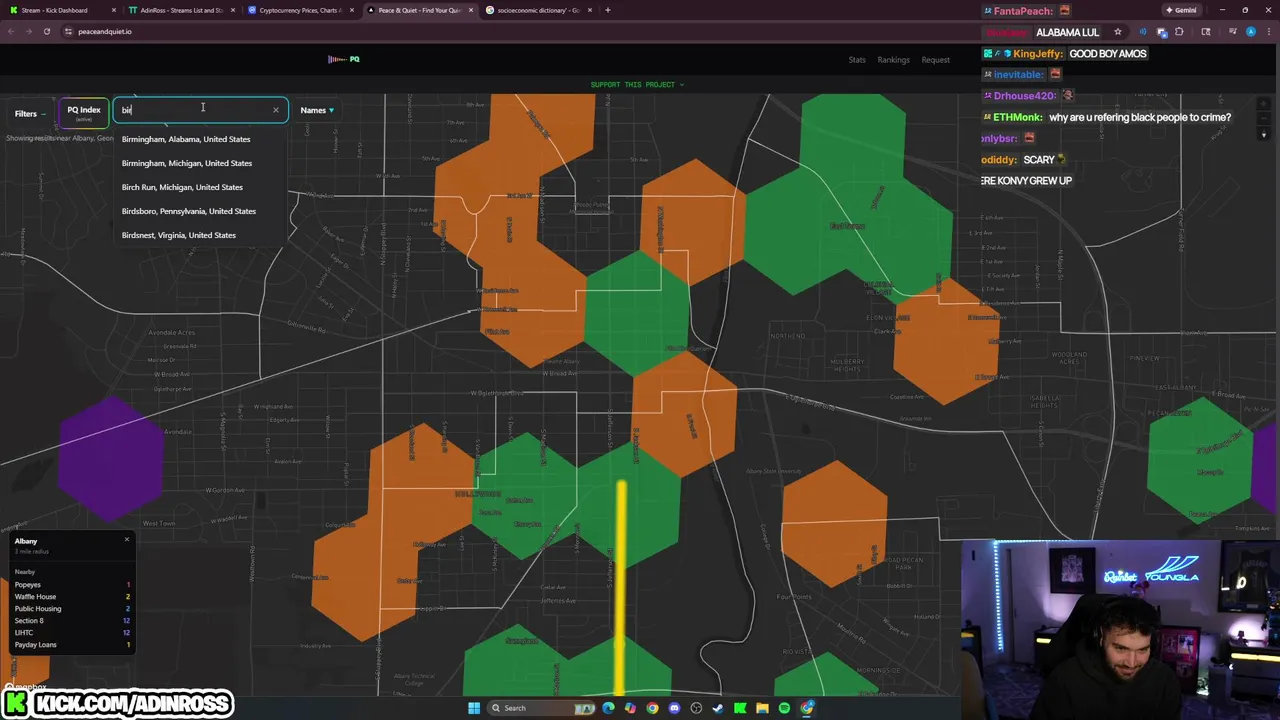The width and height of the screenshot is (1280, 720).
Task: Click the Payday Loans nearby row
Action: tap(72, 645)
